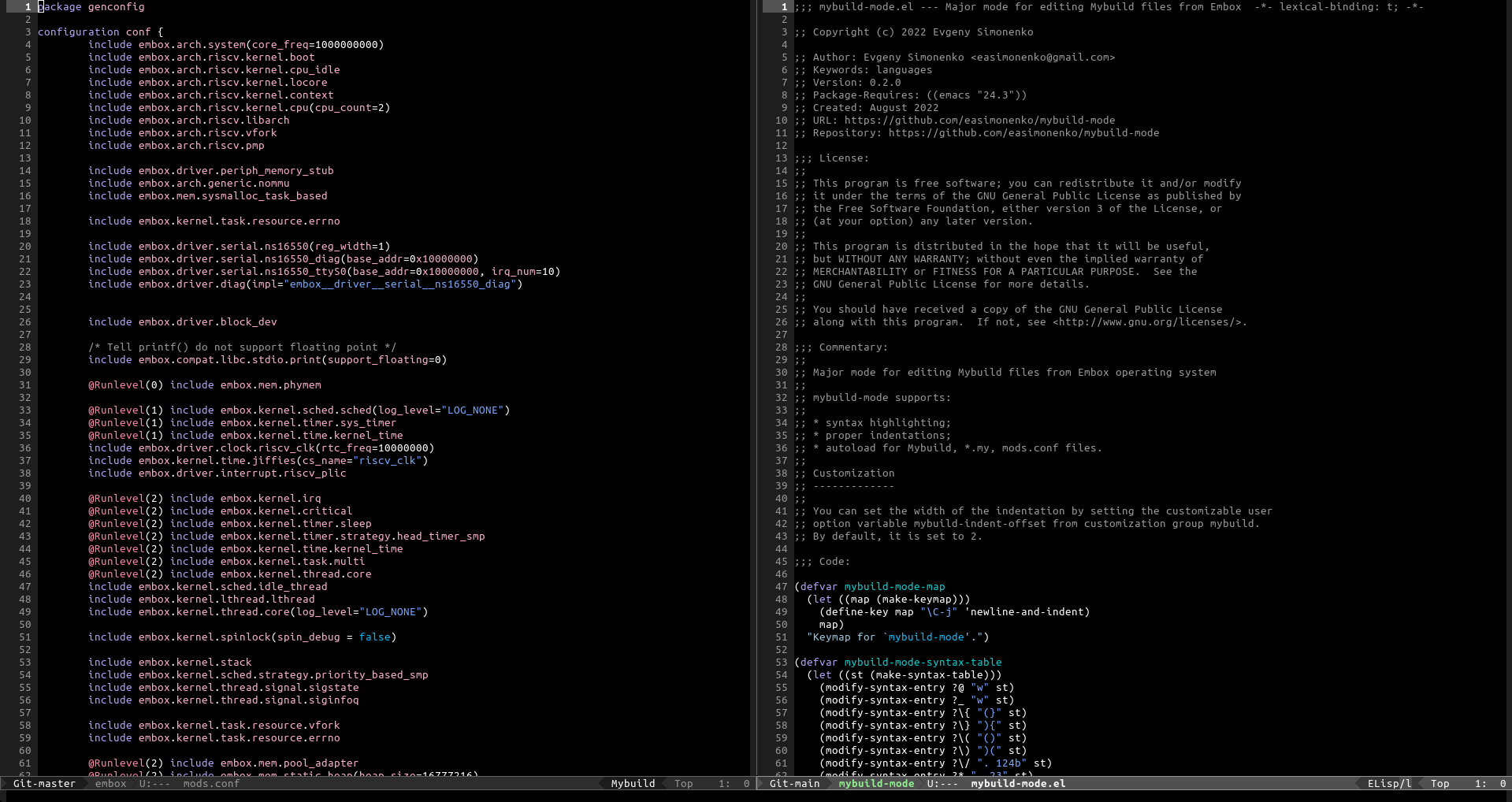This screenshot has width=1512, height=802.
Task: Click line 'include embox.driver.interrupt.riscv_plic'
Action: (x=217, y=473)
